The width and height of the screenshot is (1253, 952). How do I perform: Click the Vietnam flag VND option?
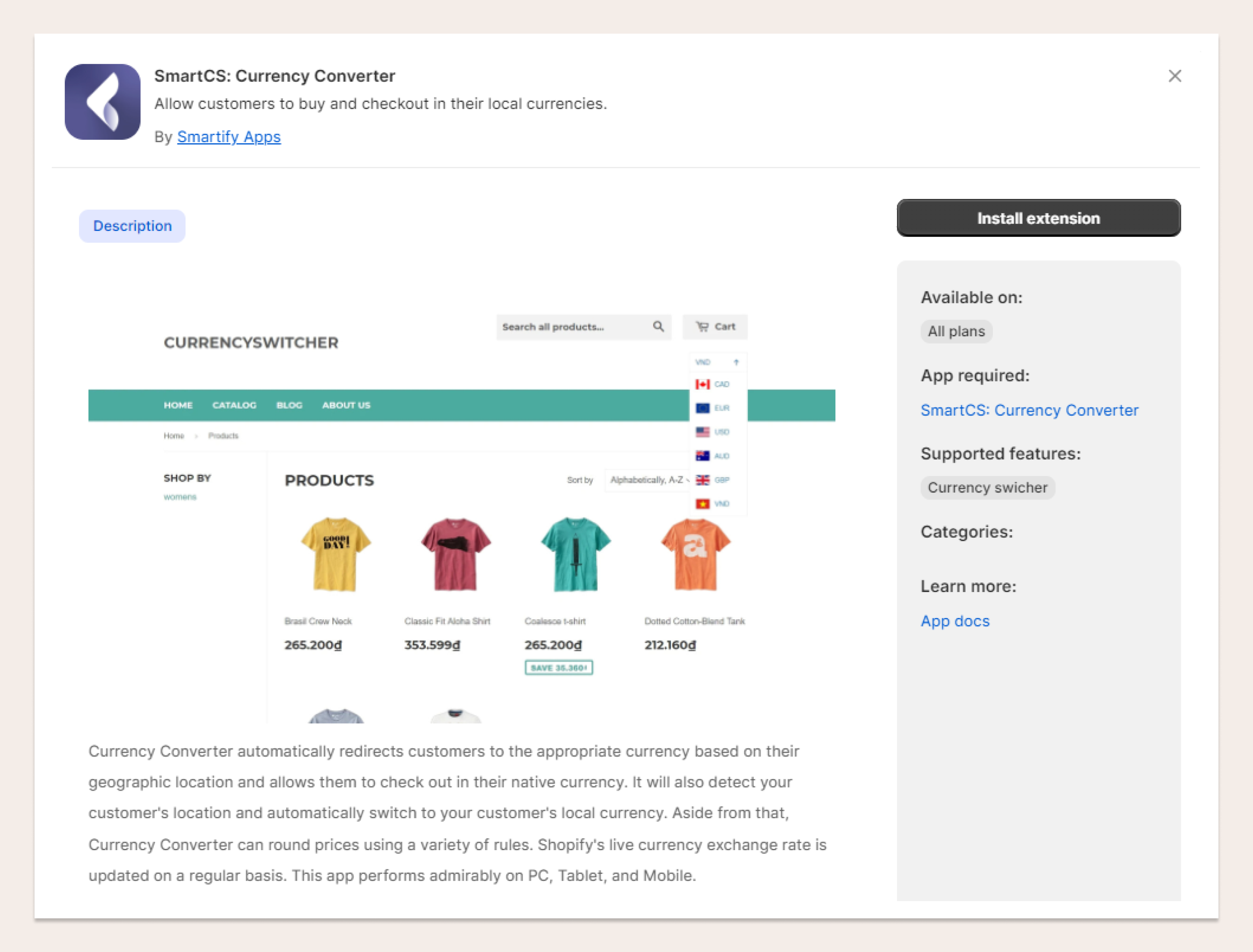[713, 504]
